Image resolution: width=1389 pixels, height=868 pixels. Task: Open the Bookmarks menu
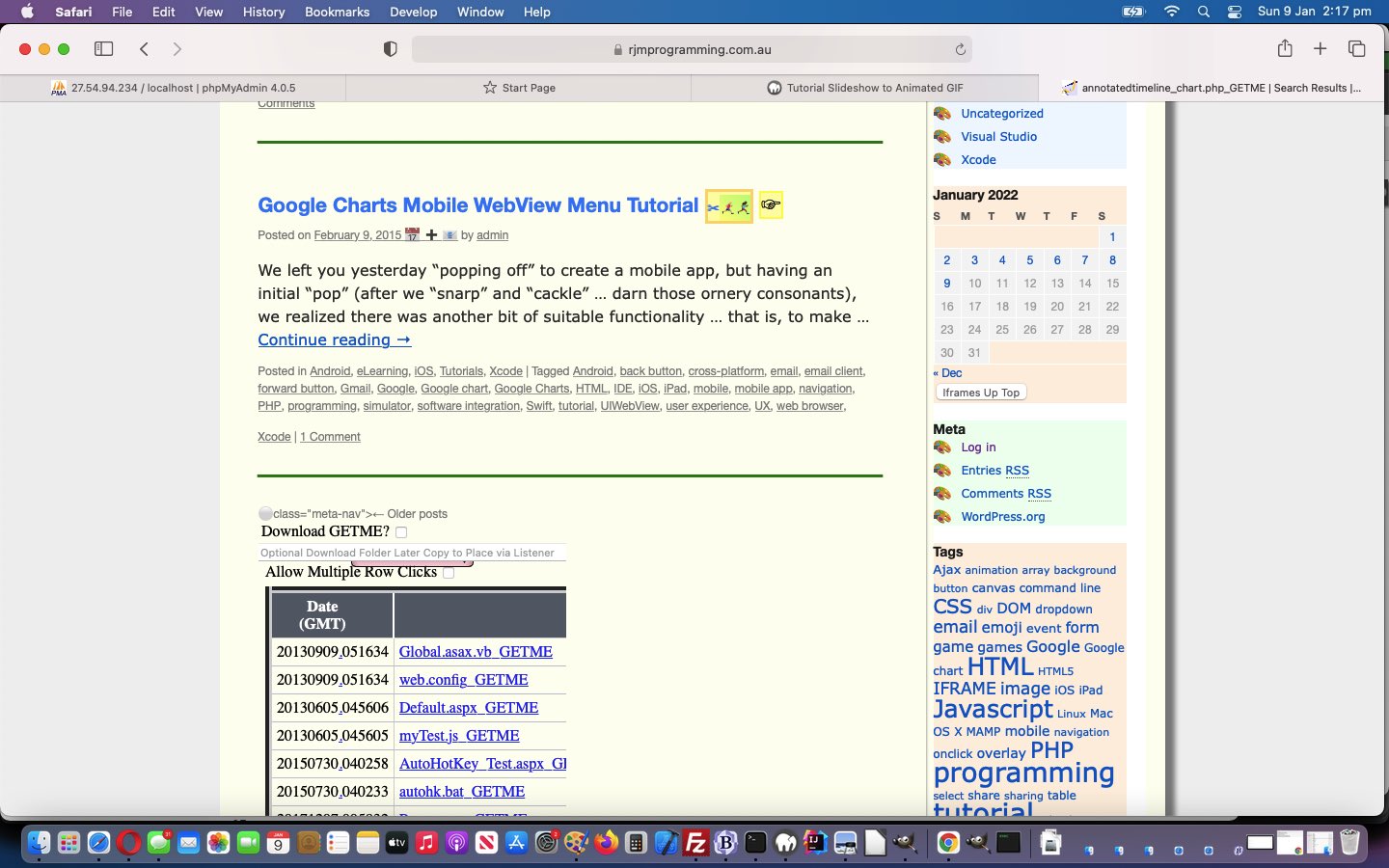tap(337, 12)
